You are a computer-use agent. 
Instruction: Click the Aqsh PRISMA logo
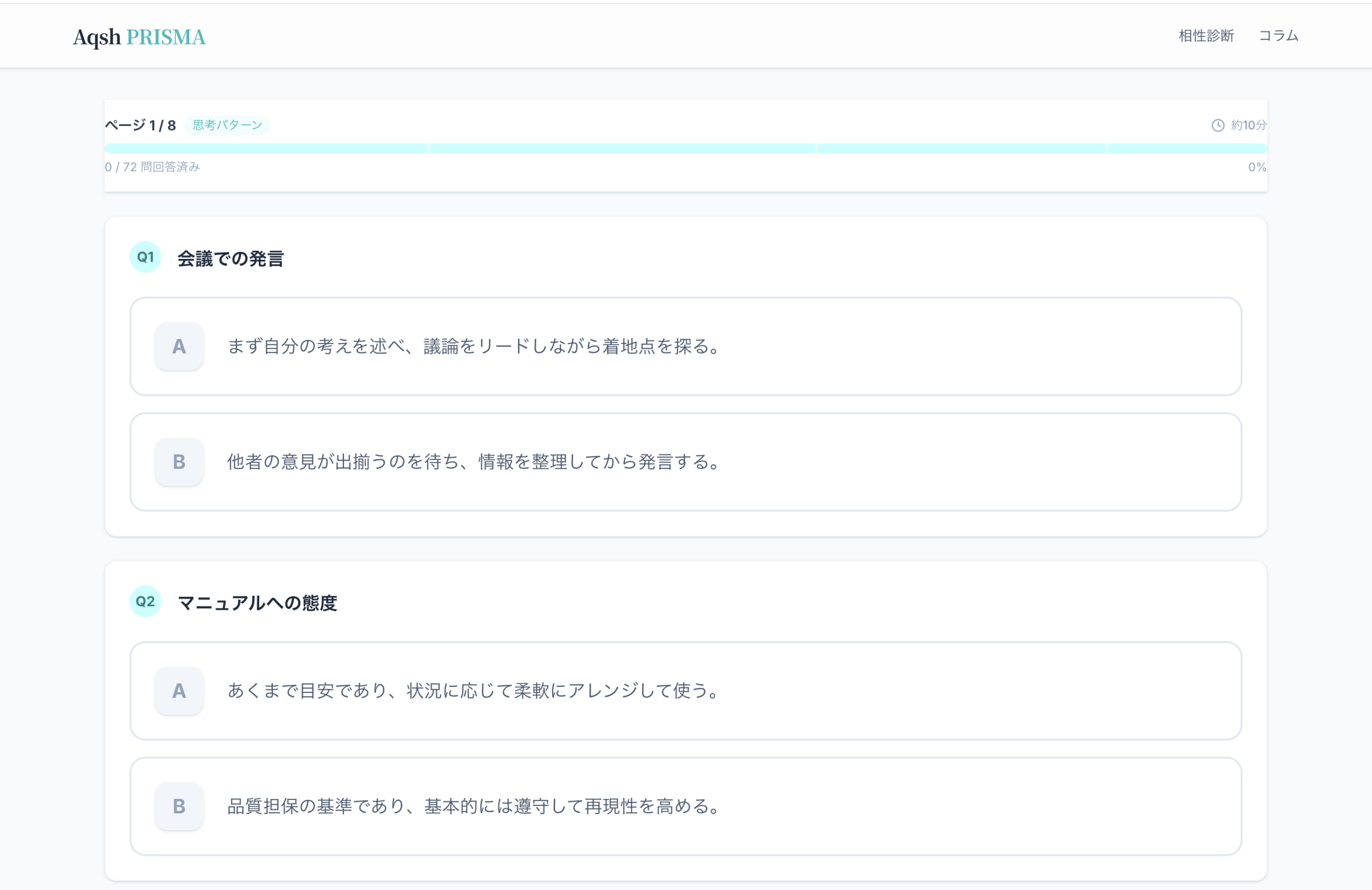pyautogui.click(x=139, y=37)
